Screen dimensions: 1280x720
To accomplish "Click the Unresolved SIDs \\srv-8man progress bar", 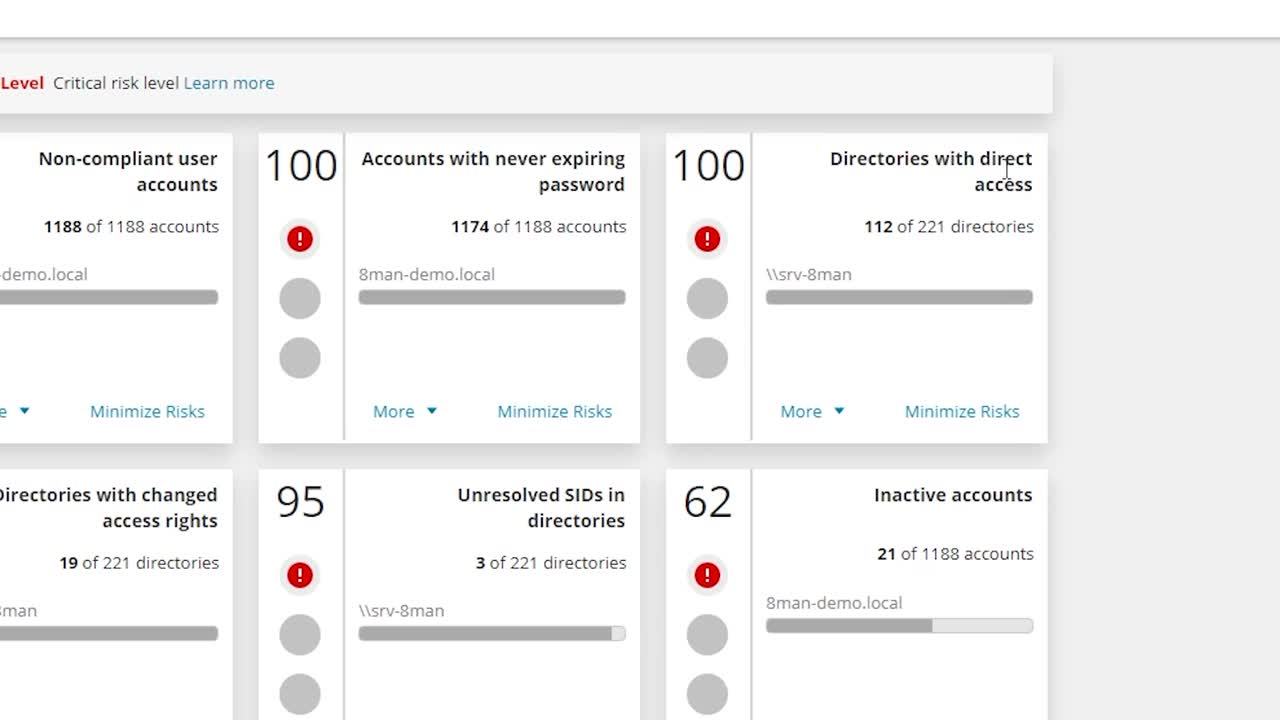I will point(492,633).
